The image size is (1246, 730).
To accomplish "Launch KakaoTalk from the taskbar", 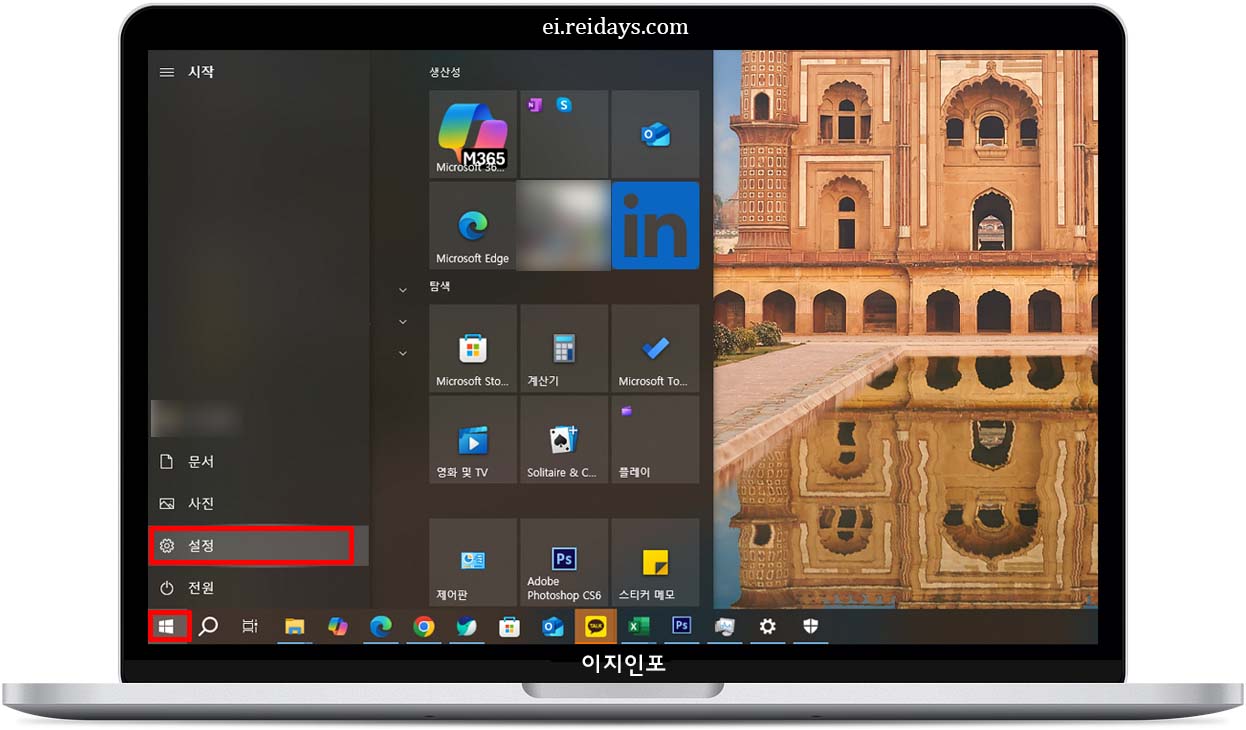I will [x=595, y=626].
